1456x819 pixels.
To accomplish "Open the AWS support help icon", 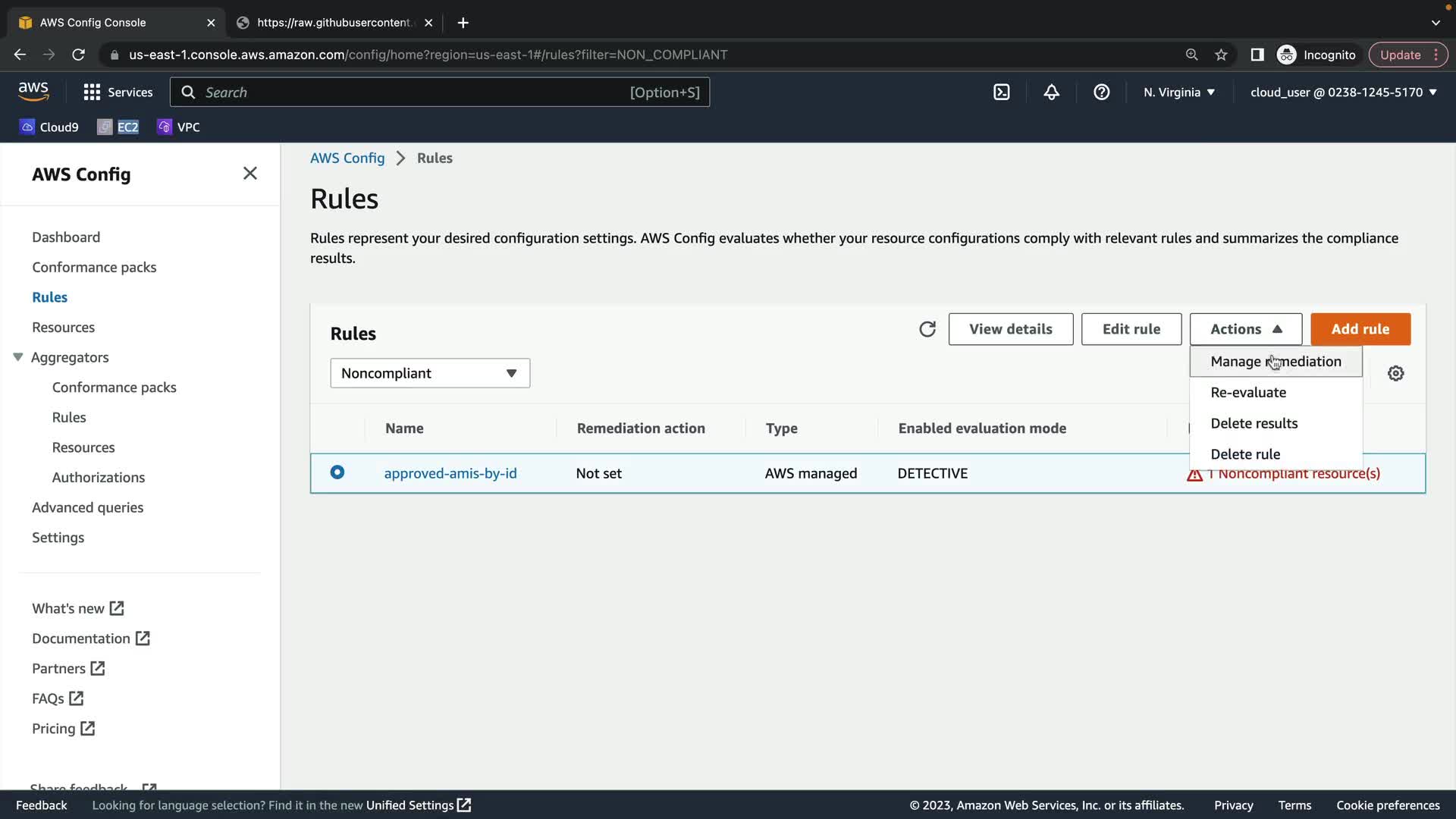I will click(x=1101, y=93).
